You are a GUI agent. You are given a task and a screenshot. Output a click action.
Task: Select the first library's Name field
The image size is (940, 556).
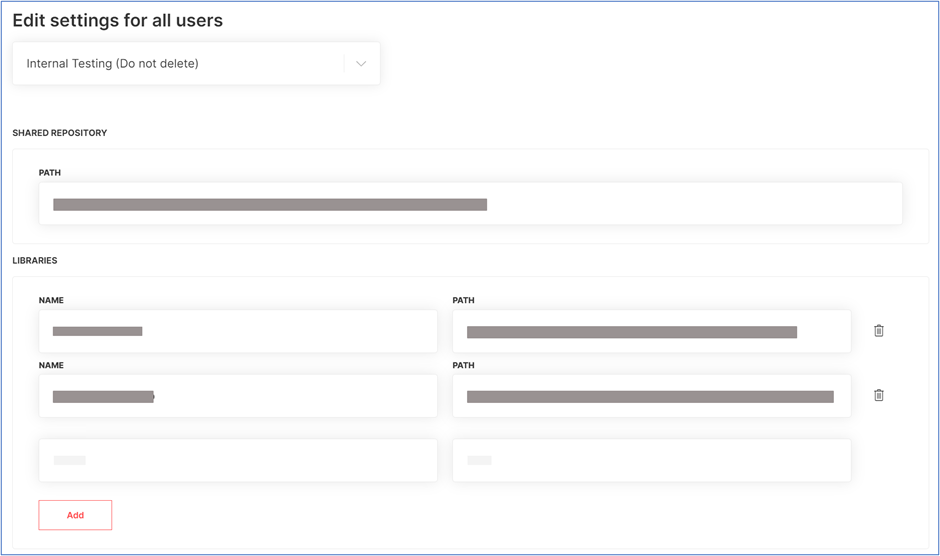238,331
